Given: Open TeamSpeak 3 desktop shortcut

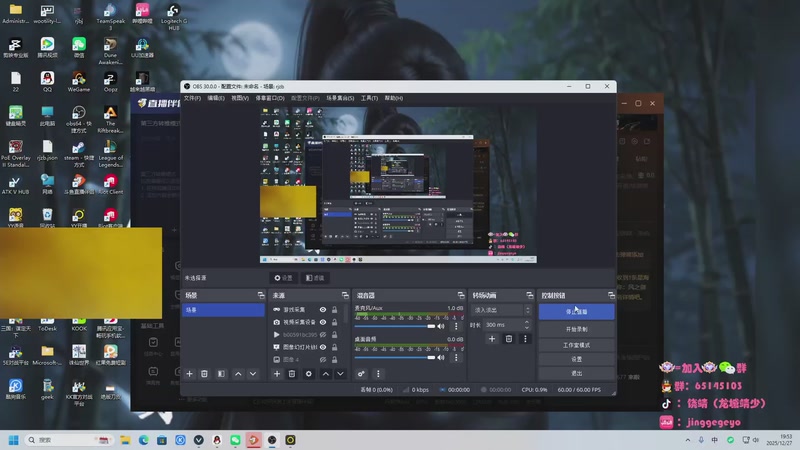Looking at the screenshot, I should coord(110,16).
